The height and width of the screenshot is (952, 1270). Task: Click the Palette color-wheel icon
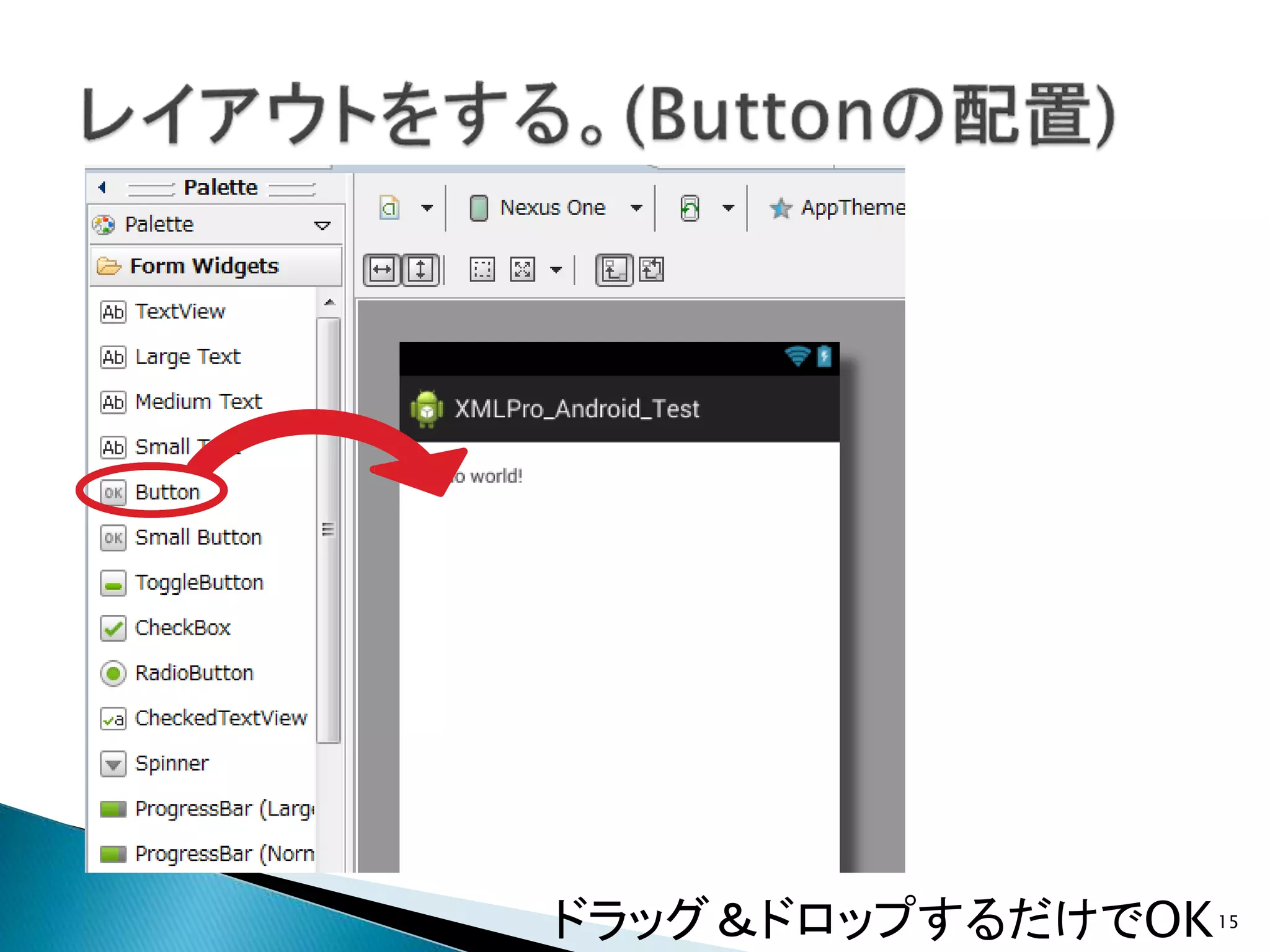(x=104, y=224)
